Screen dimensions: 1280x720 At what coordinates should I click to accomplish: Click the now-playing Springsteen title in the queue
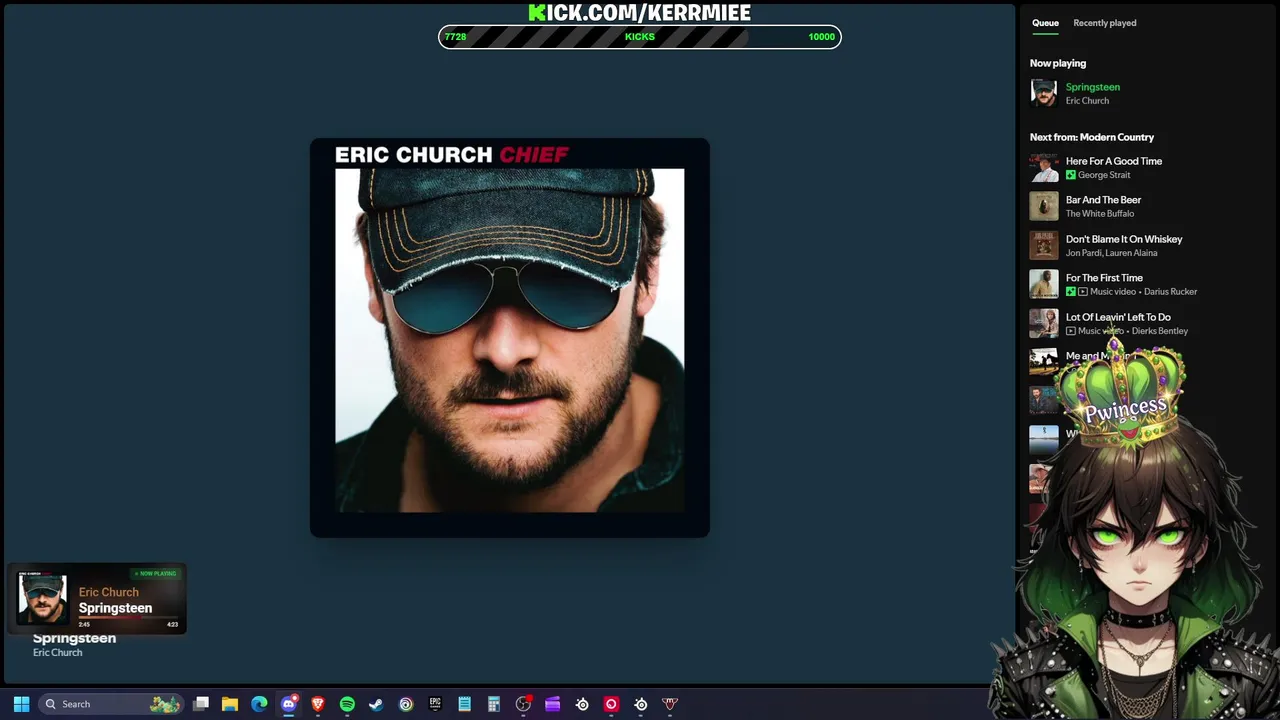pyautogui.click(x=1092, y=87)
